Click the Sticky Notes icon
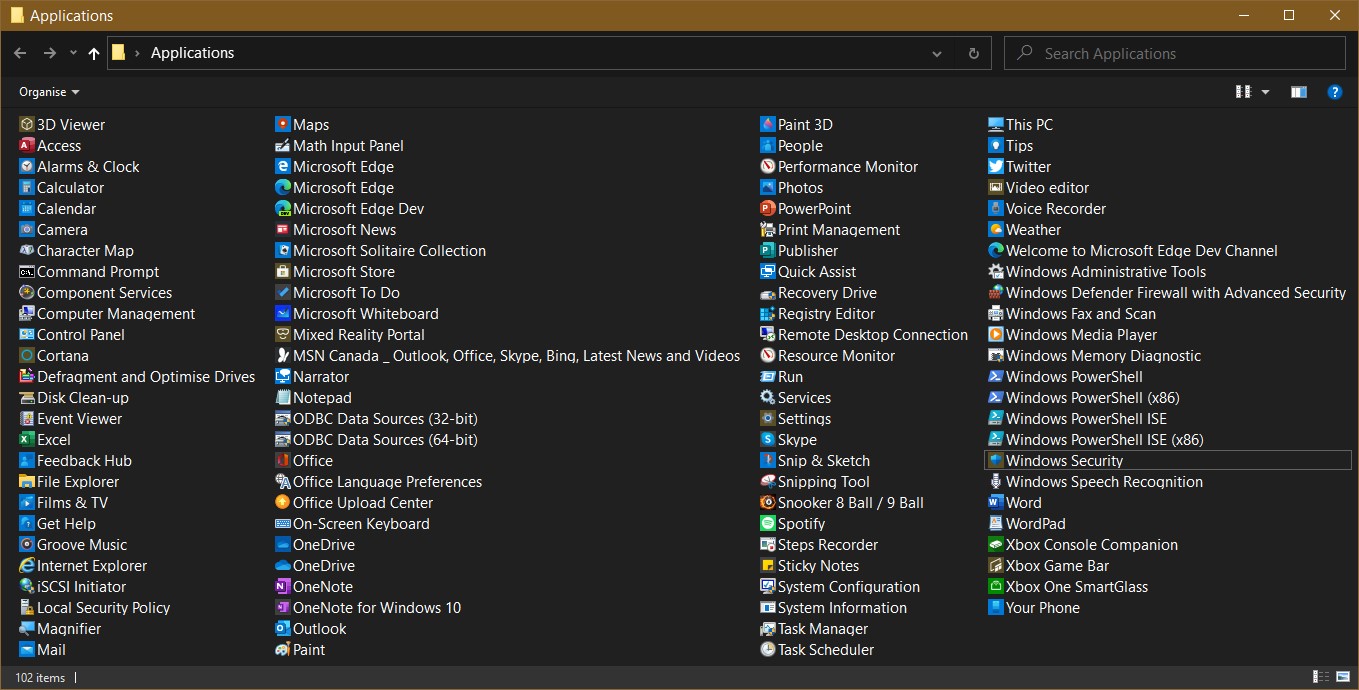The height and width of the screenshot is (690, 1359). tap(768, 566)
